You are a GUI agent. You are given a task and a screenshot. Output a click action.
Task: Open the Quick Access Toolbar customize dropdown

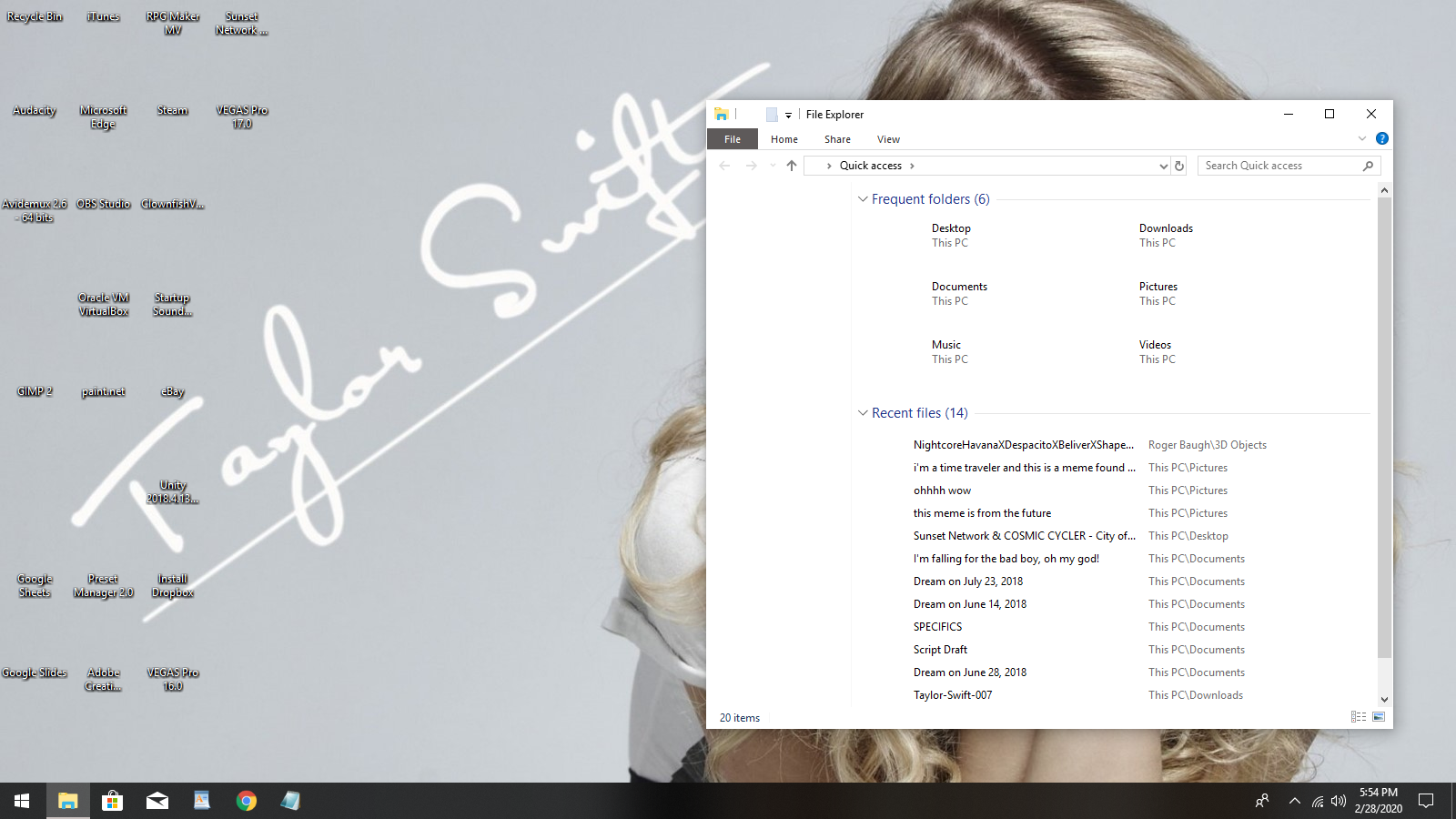click(x=788, y=115)
